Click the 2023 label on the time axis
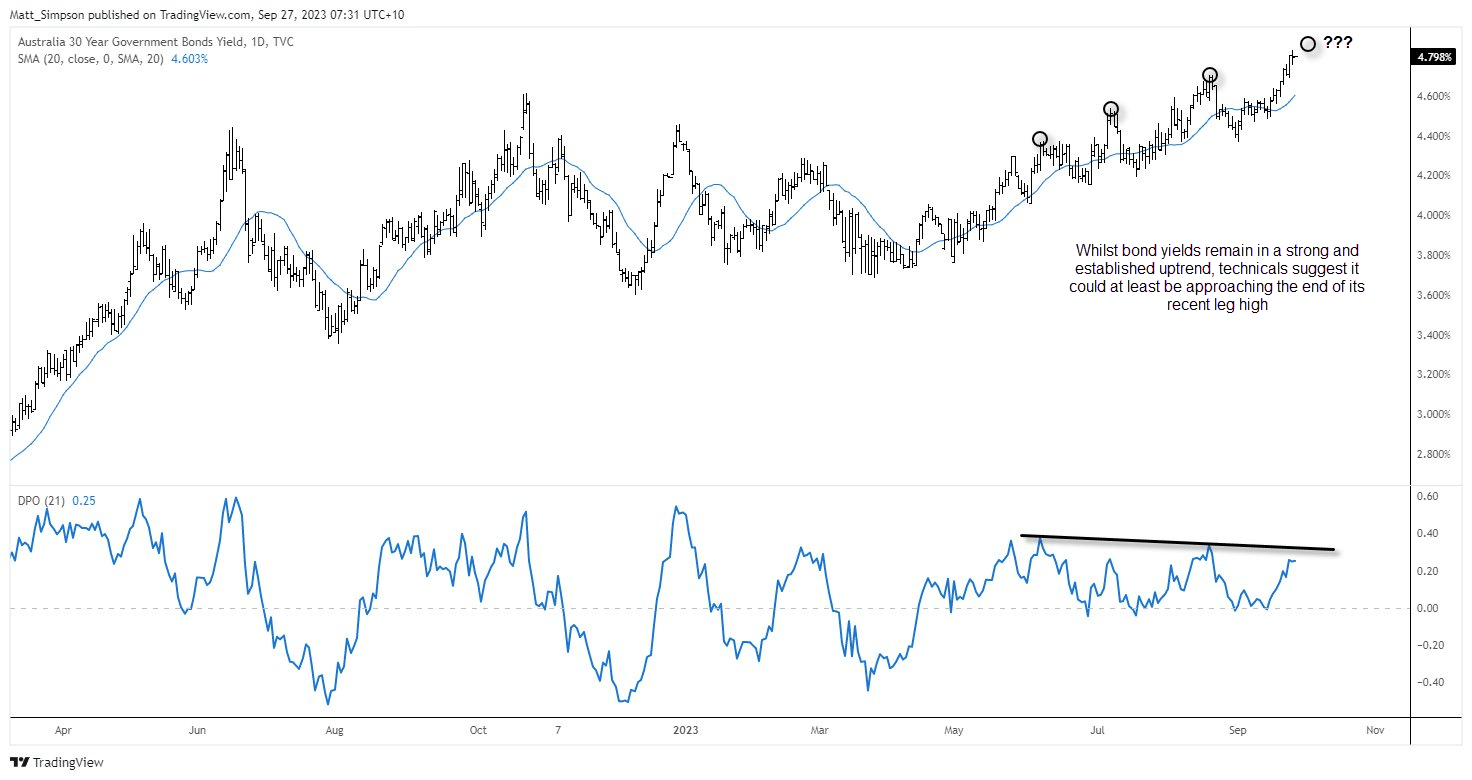The image size is (1472, 780). [x=685, y=730]
